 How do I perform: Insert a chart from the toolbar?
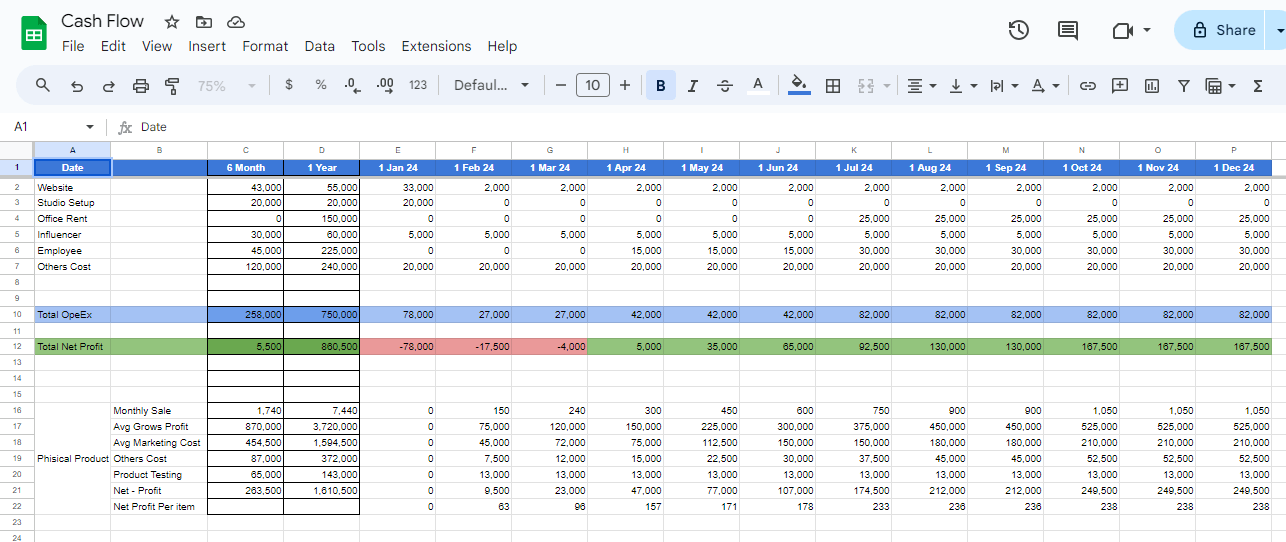coord(1152,86)
